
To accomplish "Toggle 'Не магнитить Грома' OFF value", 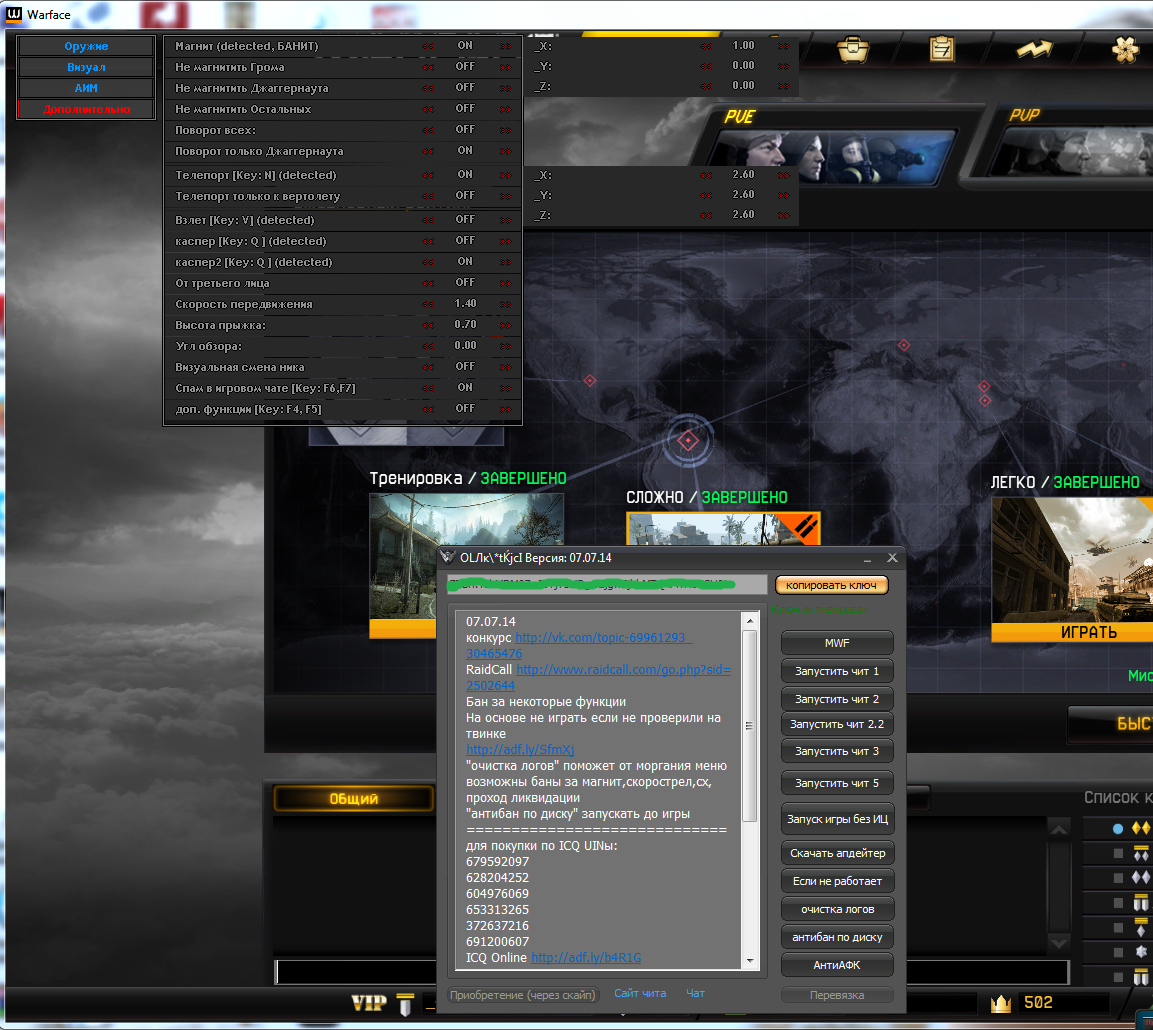I will pos(465,66).
